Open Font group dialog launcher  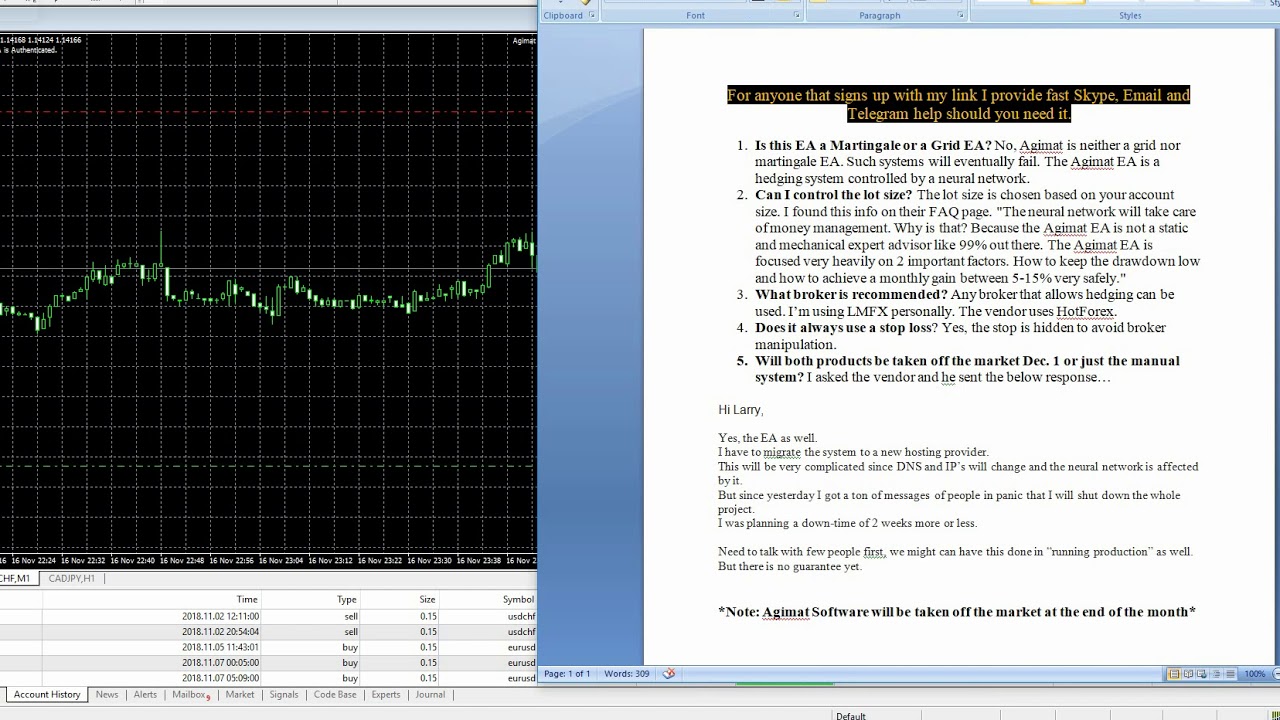(x=797, y=15)
